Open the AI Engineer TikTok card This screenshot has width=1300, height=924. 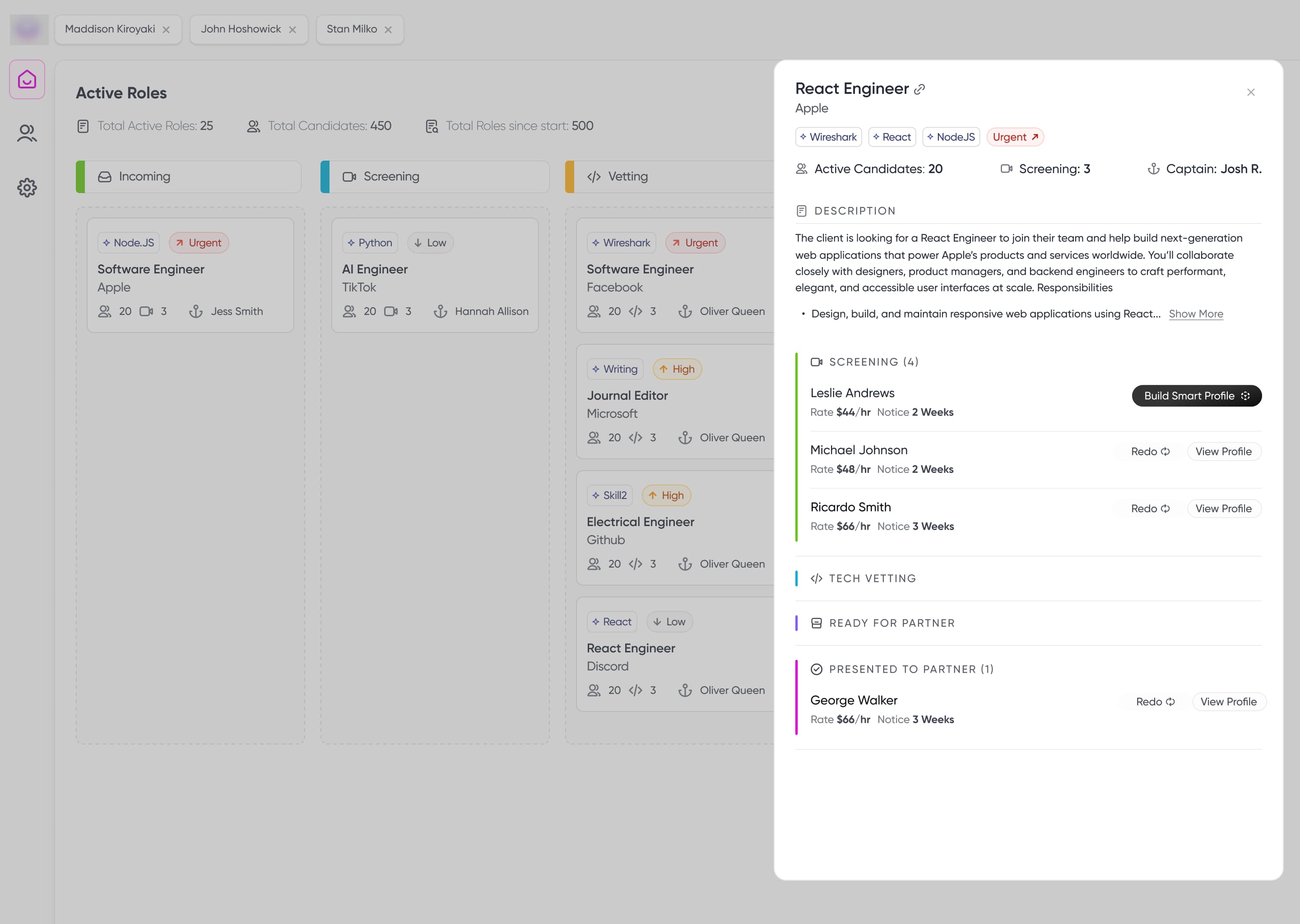point(434,275)
